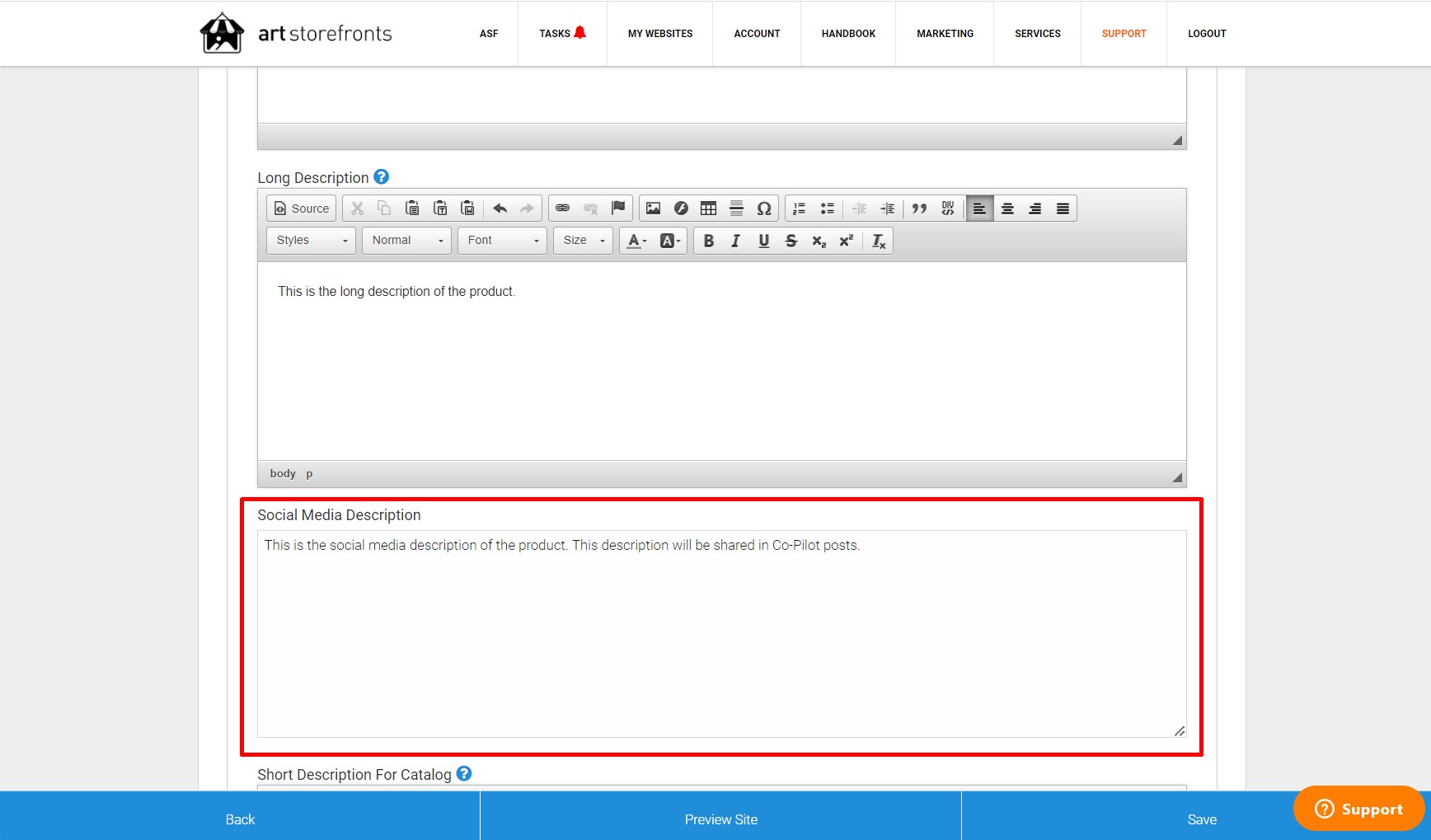
Task: Click the Unlink icon
Action: coord(590,209)
